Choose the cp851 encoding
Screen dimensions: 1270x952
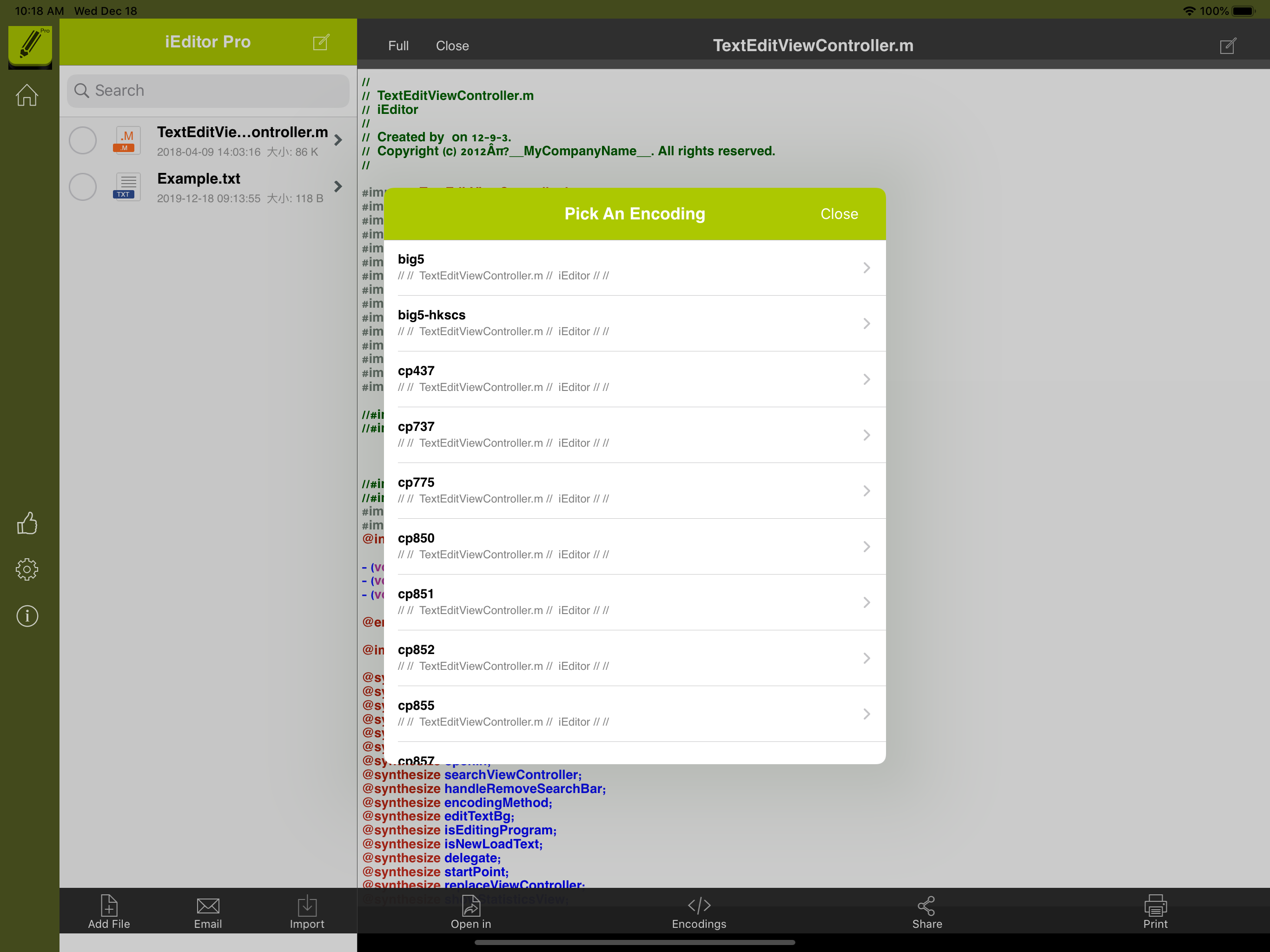(x=635, y=602)
